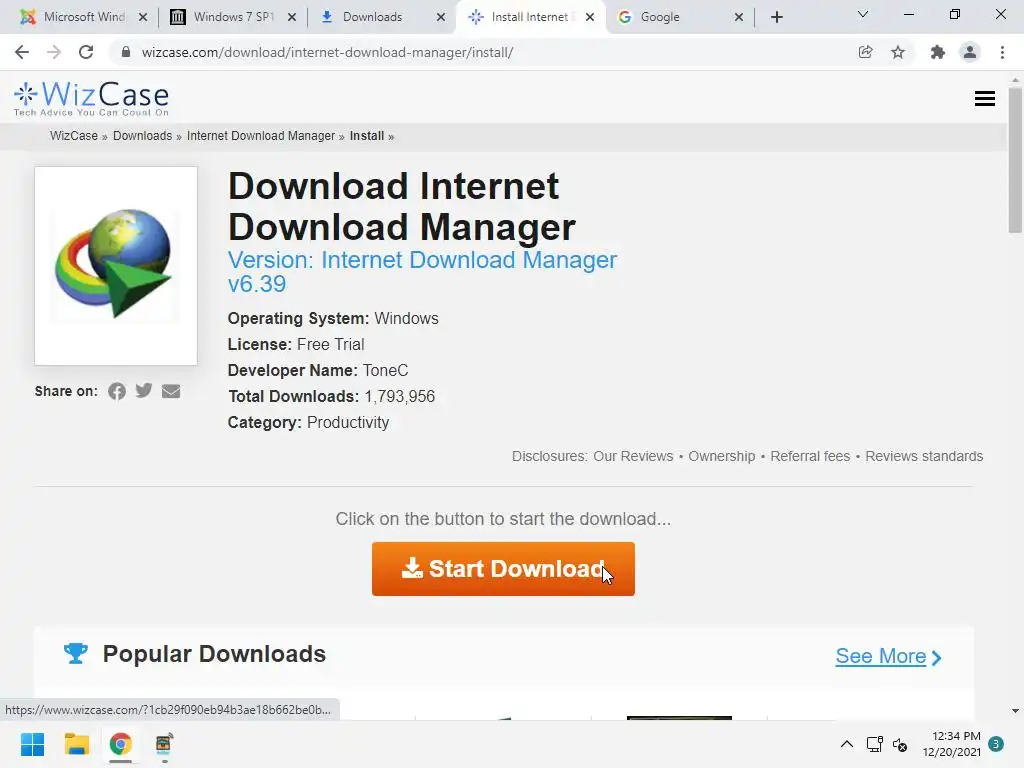Click the Internet Download Manager logo image
Image resolution: width=1024 pixels, height=768 pixels.
pyautogui.click(x=116, y=264)
